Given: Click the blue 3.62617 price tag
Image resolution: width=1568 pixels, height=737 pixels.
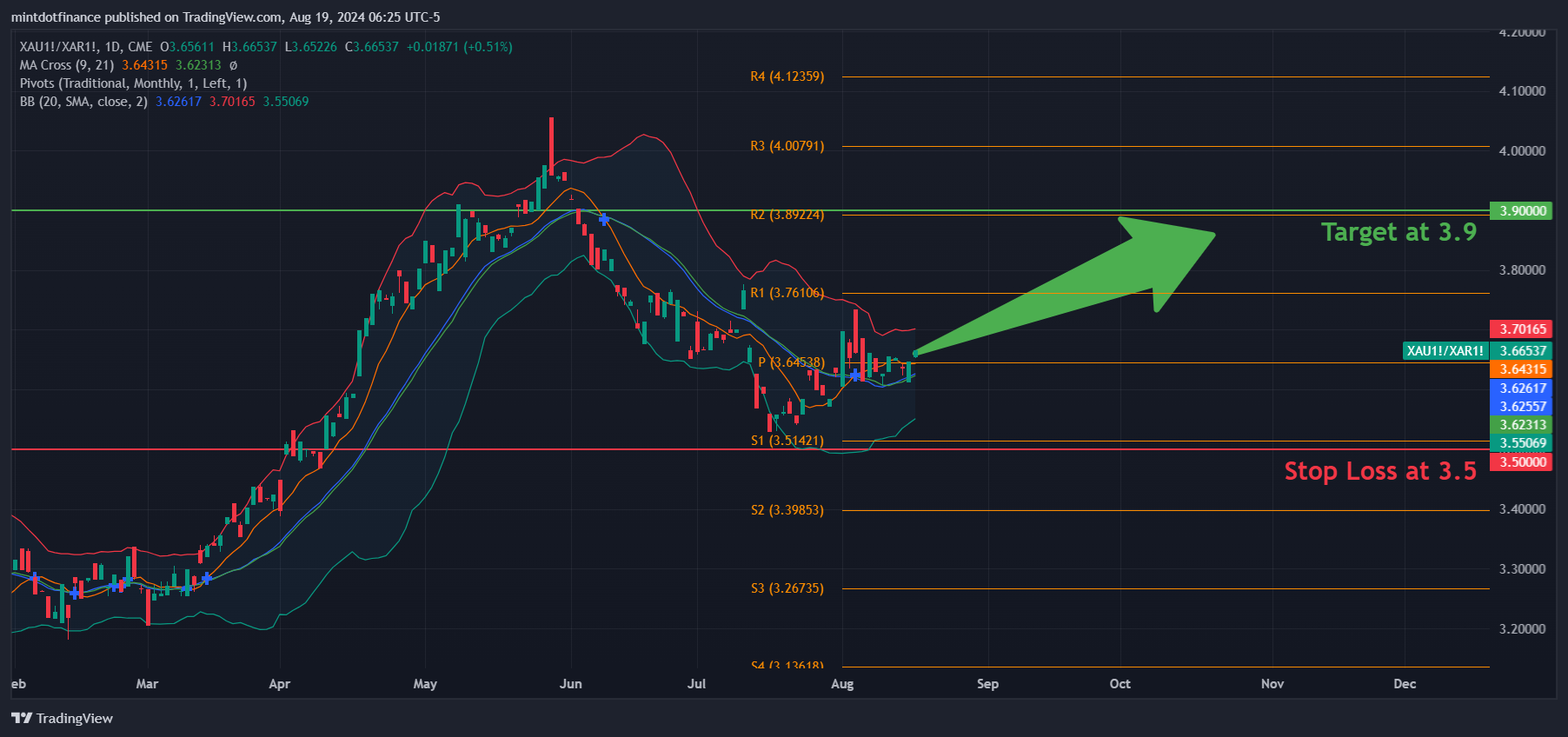Looking at the screenshot, I should 1521,388.
